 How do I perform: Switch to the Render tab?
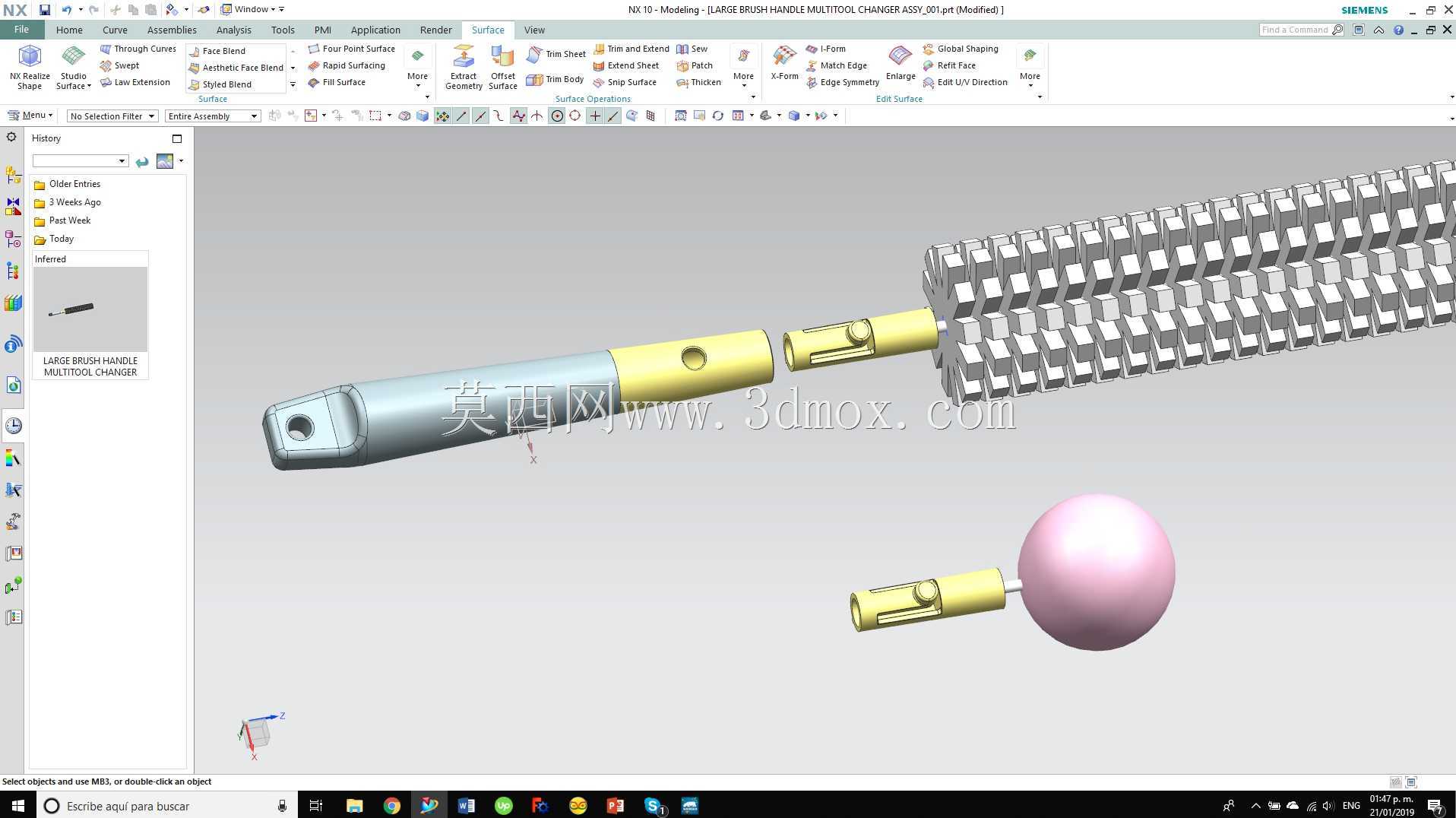tap(435, 30)
